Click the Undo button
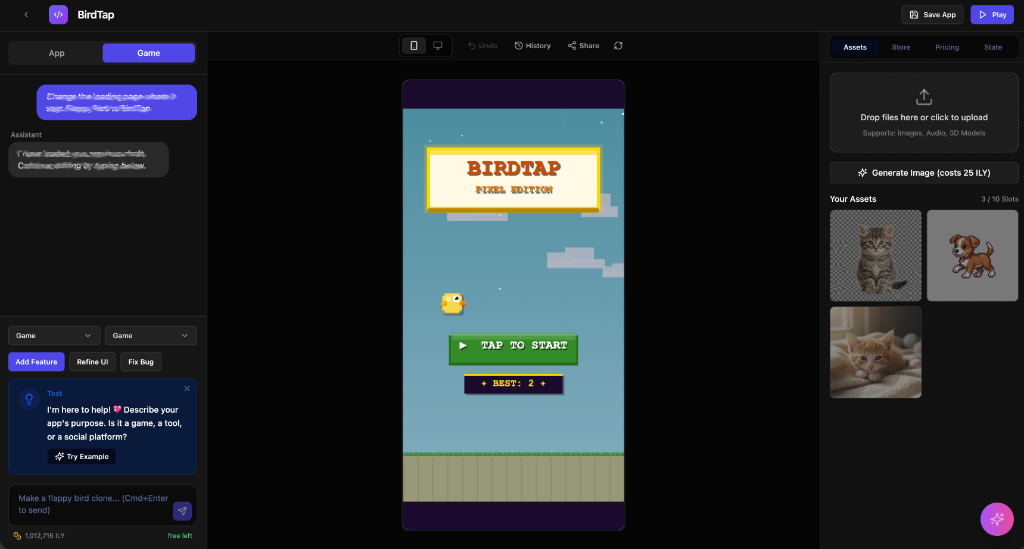This screenshot has height=549, width=1024. pos(483,46)
